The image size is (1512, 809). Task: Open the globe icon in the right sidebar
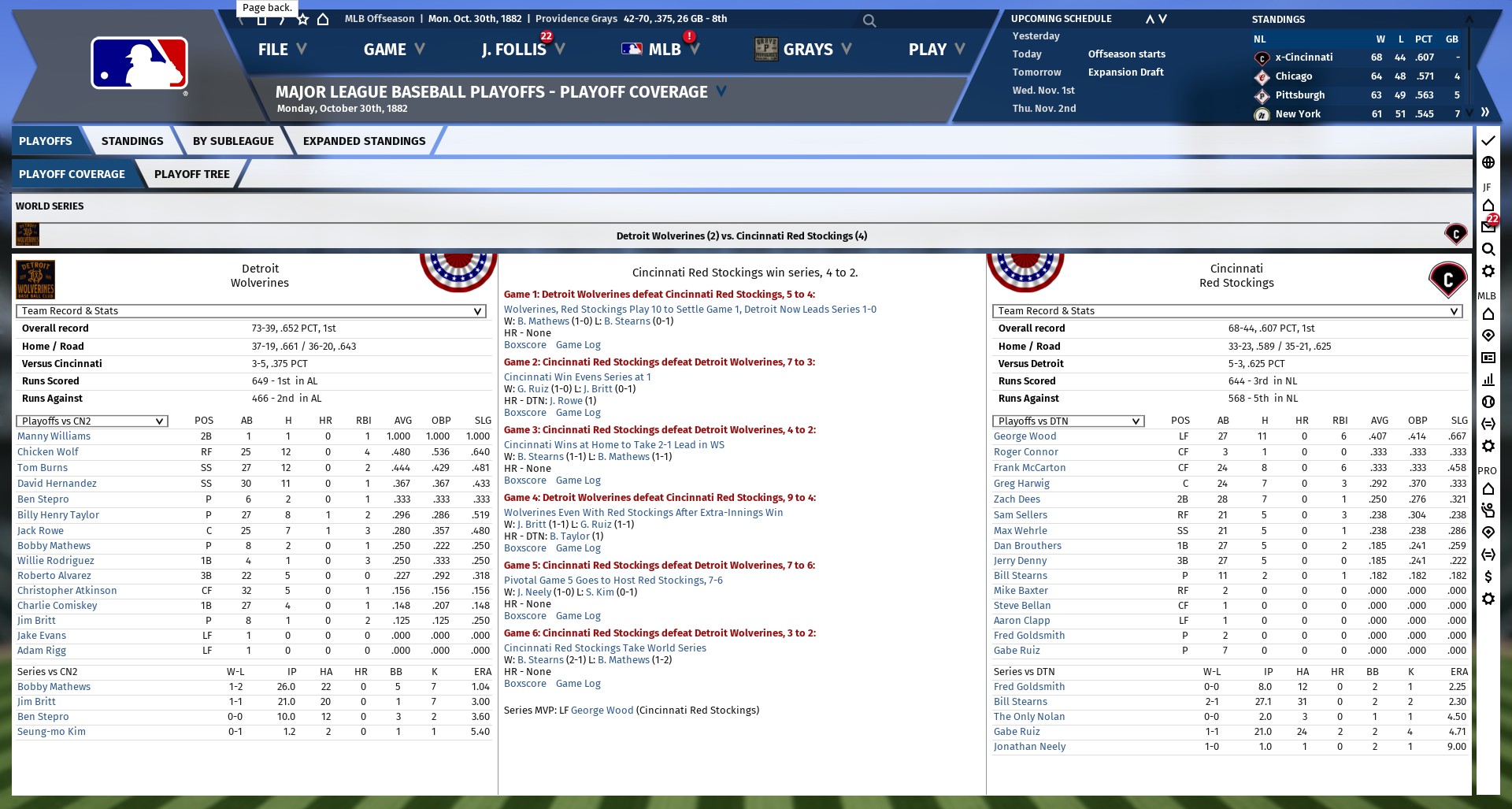(x=1488, y=162)
